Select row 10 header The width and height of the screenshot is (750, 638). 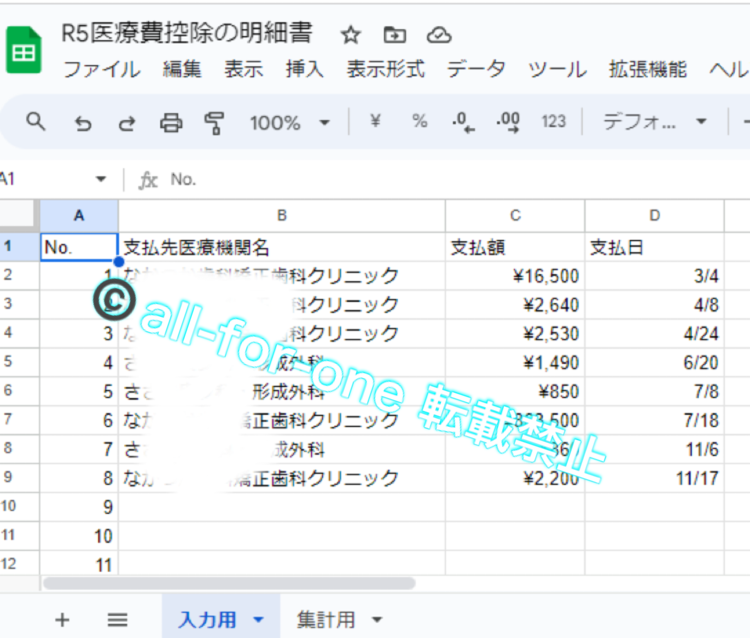point(19,506)
